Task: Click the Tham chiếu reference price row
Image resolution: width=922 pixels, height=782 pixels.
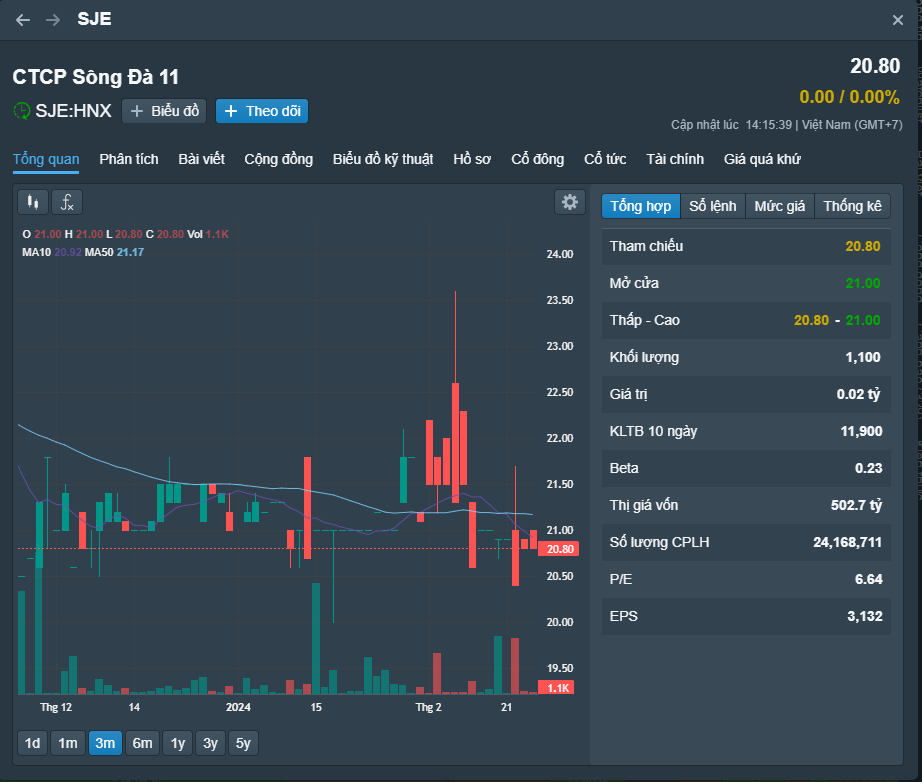Action: [x=746, y=246]
